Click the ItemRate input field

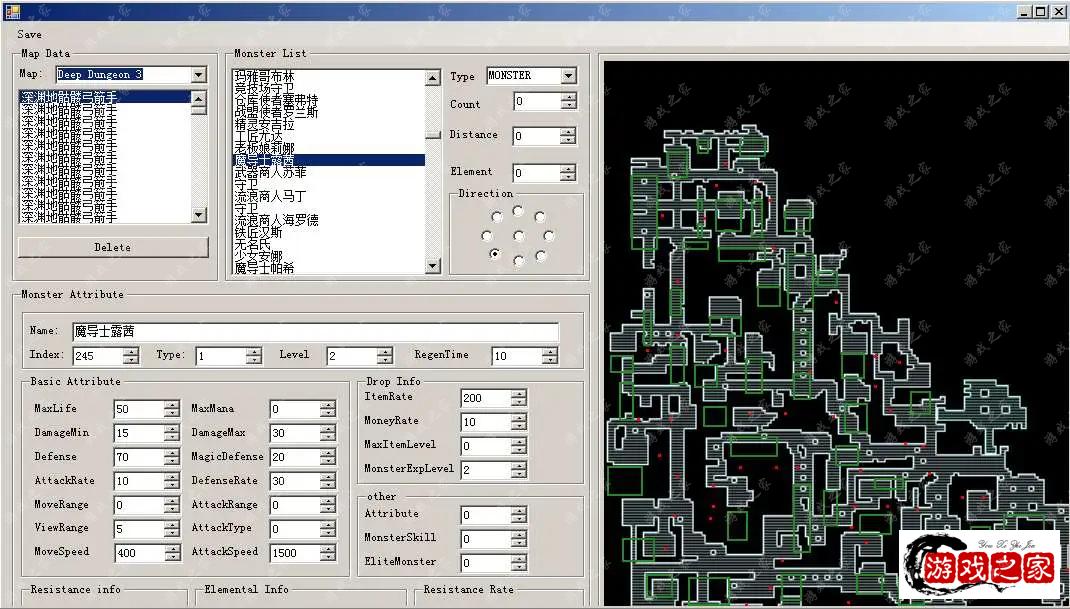tap(485, 398)
